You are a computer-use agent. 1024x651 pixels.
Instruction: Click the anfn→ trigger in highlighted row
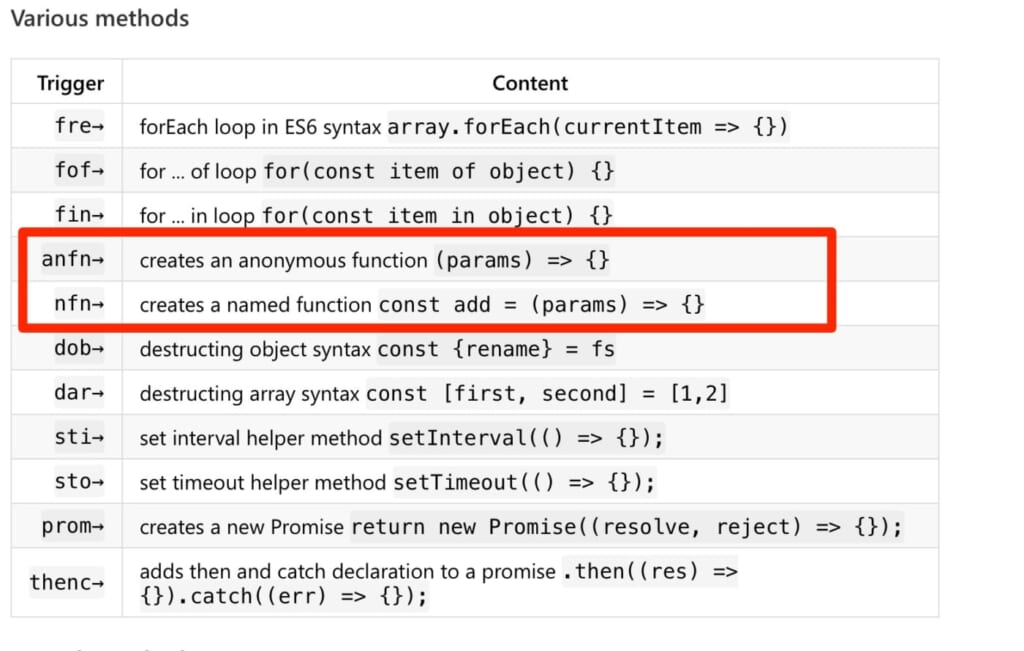coord(72,259)
